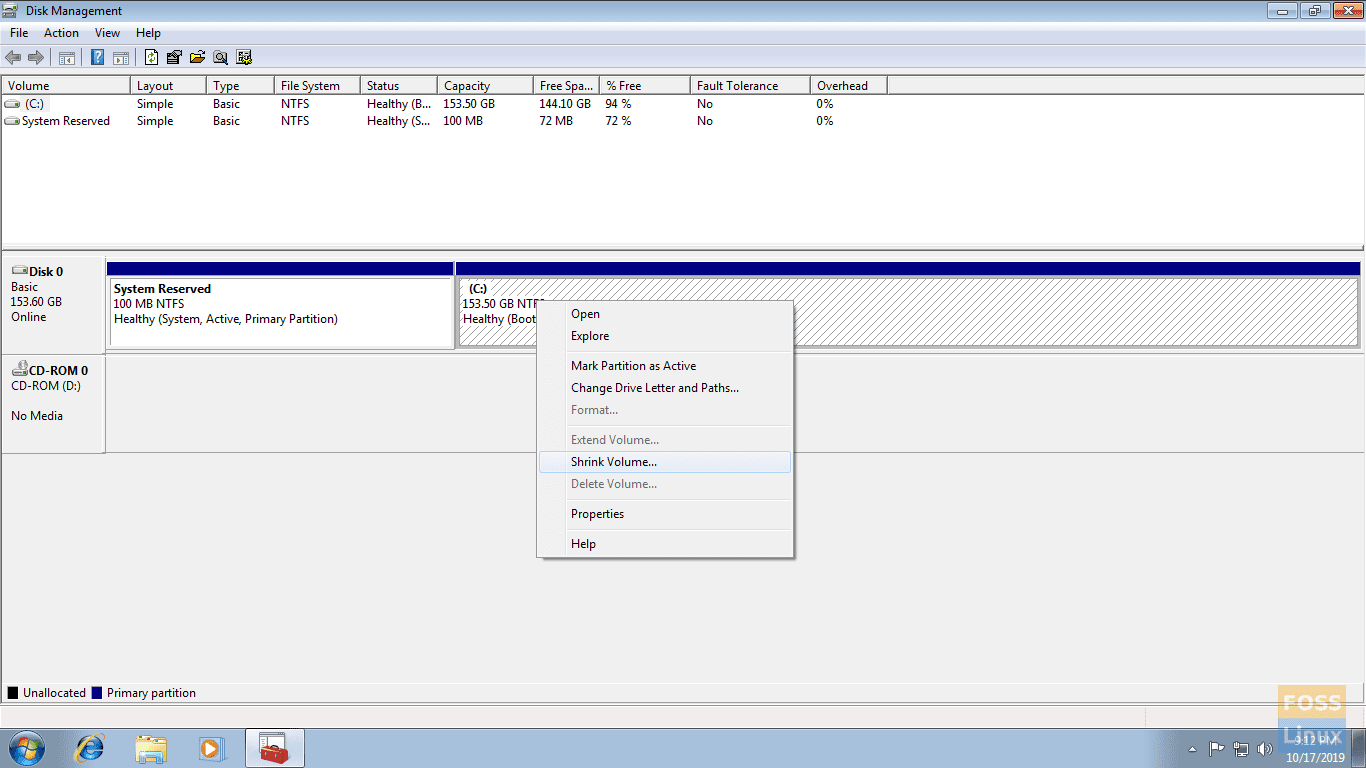Click the Forward arrow toolbar icon

coord(36,57)
